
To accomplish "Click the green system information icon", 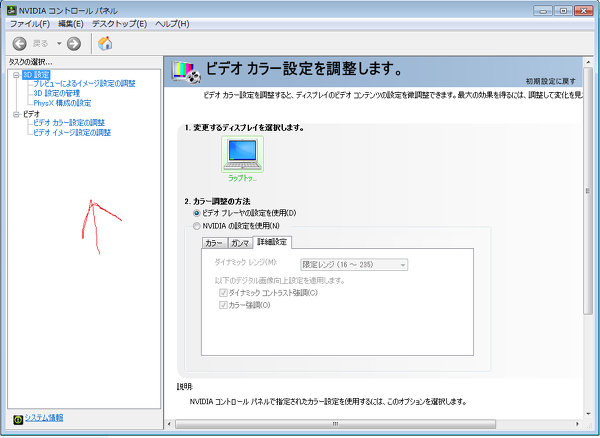I will tap(18, 419).
